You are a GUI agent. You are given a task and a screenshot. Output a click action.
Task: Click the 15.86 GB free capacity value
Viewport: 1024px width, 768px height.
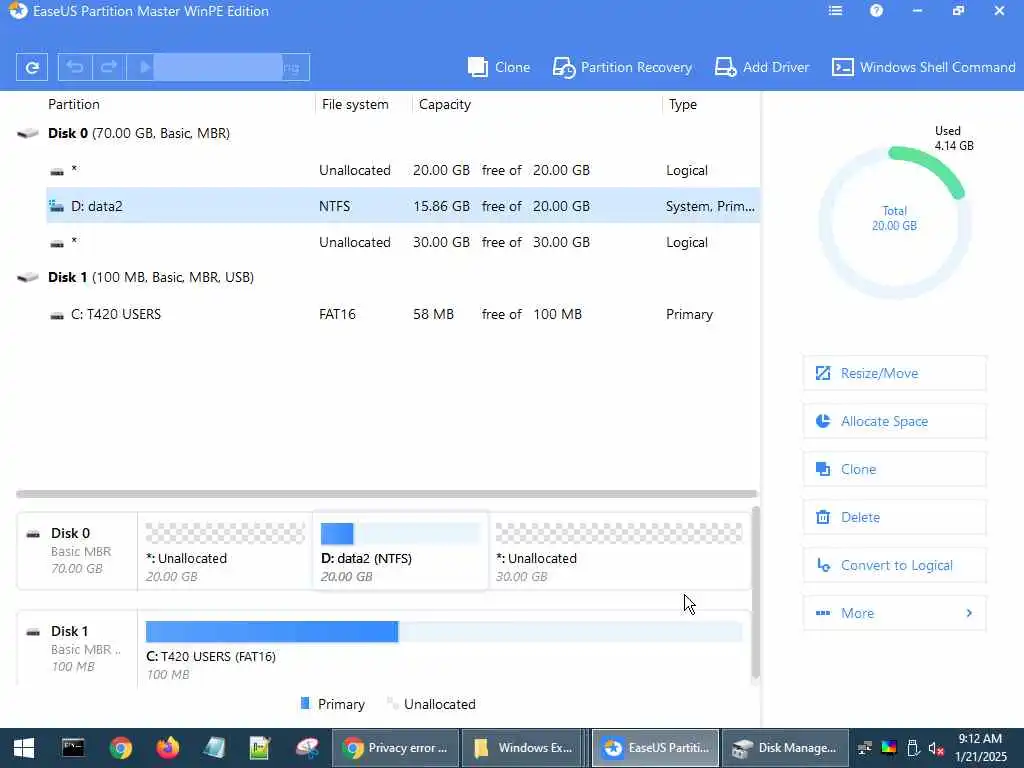click(441, 206)
